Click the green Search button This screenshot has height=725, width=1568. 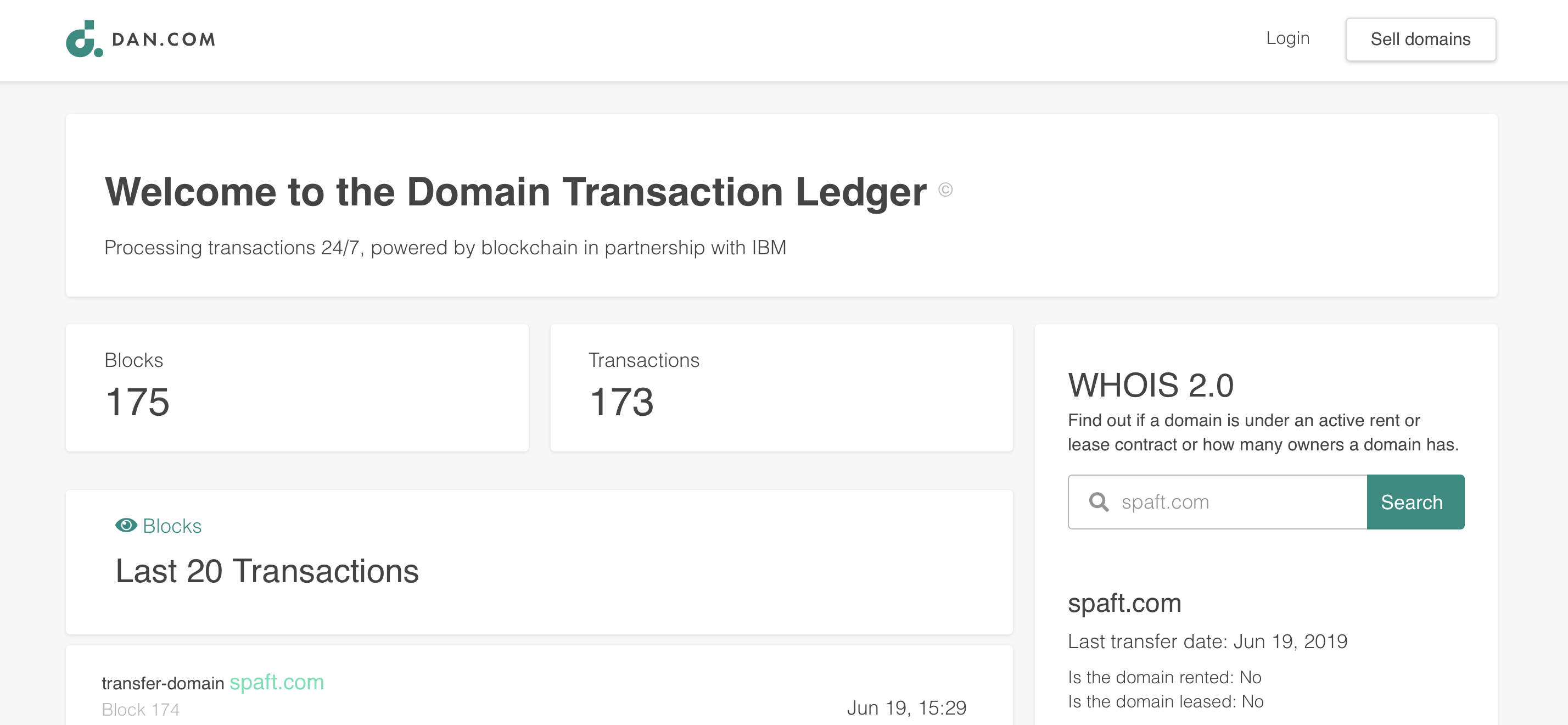(1415, 502)
